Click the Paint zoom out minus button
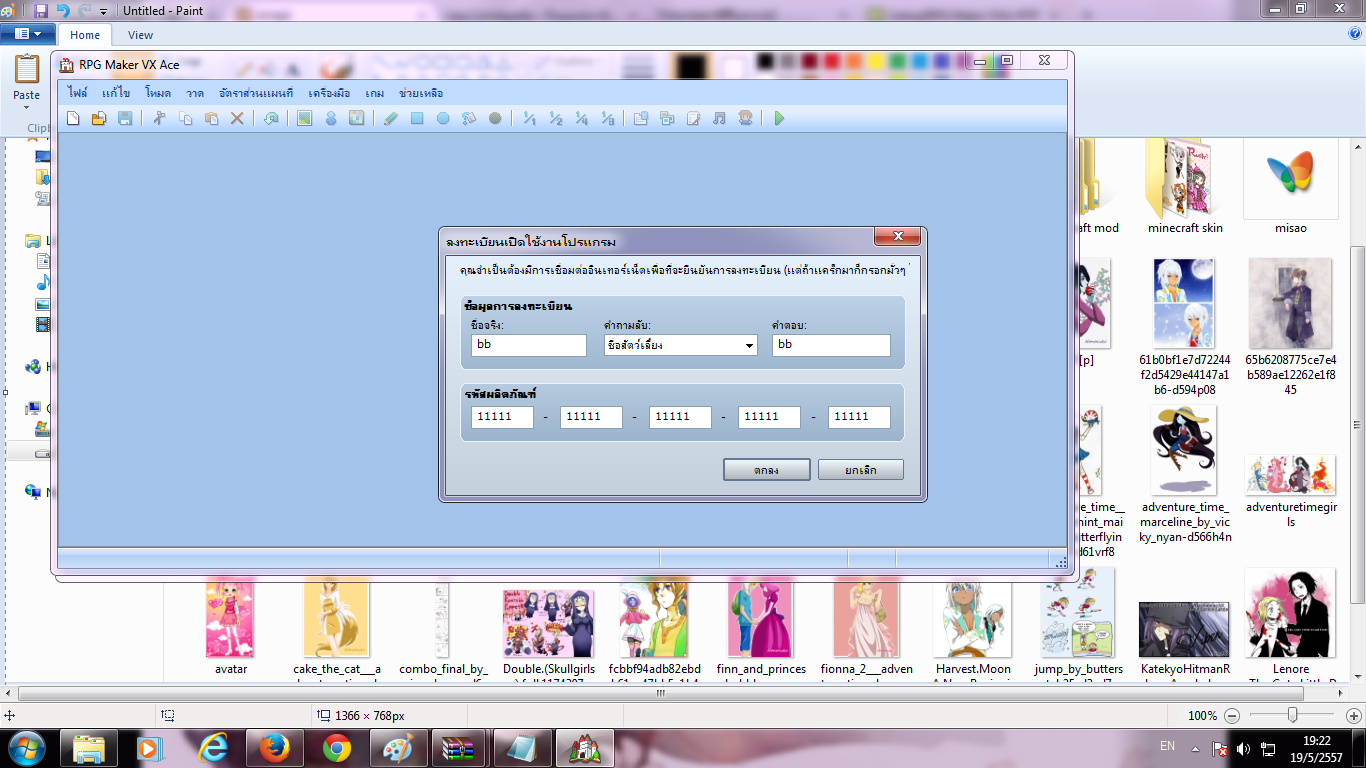This screenshot has width=1366, height=768. (x=1231, y=716)
